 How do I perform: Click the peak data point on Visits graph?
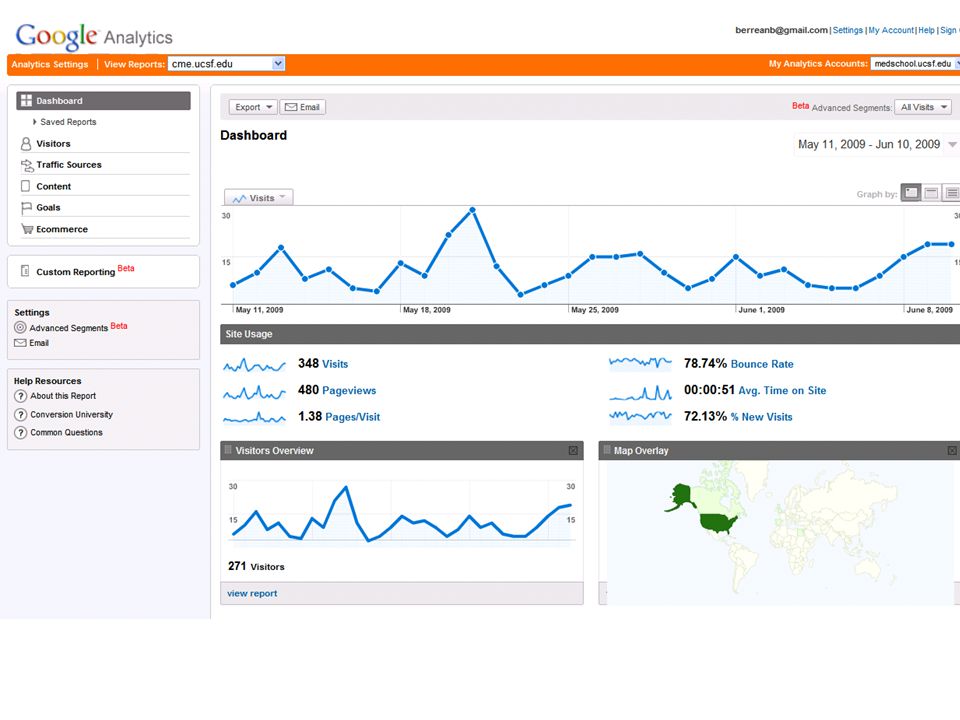click(x=472, y=210)
